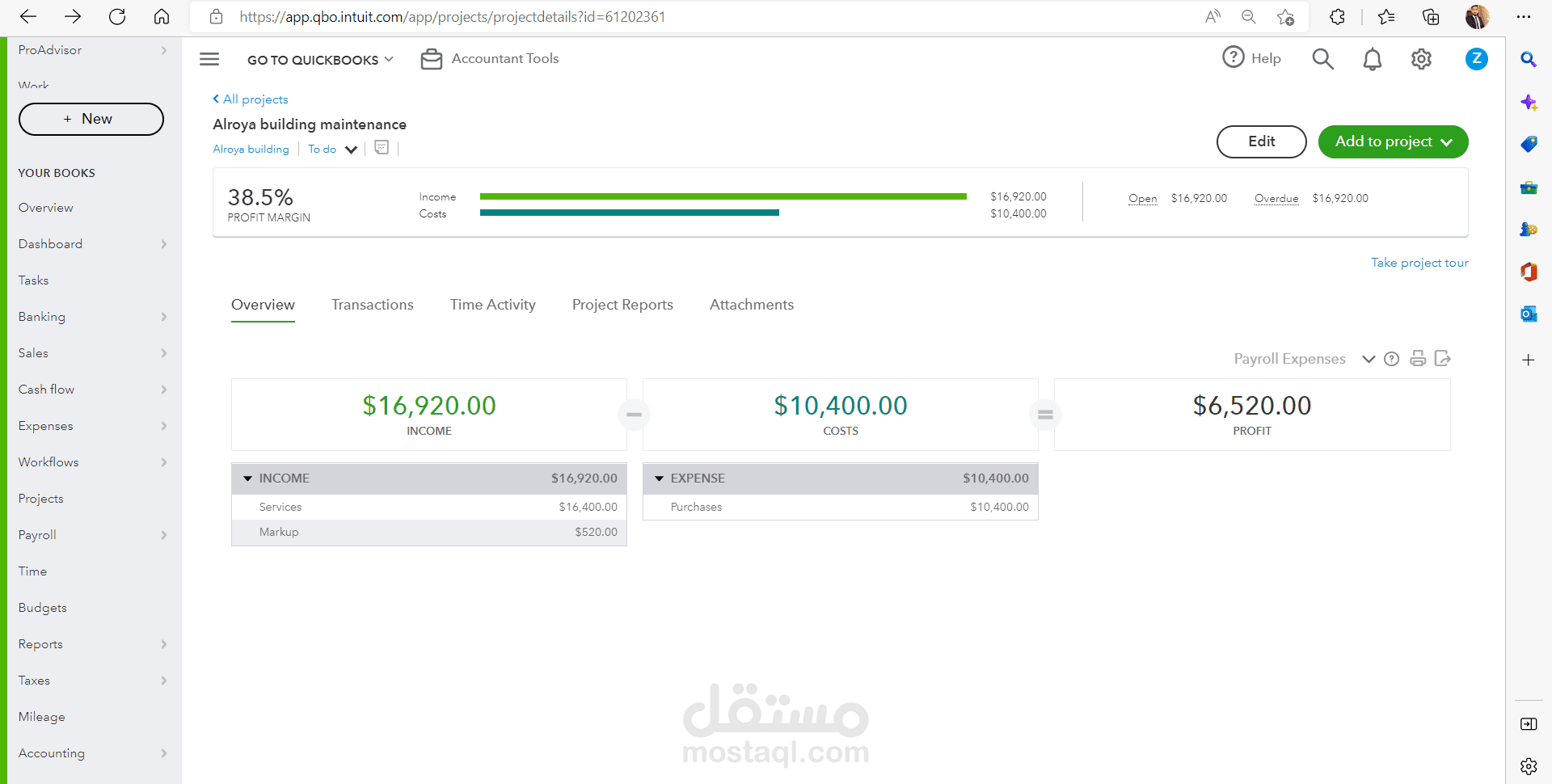Click the browser profile picture
Image resolution: width=1552 pixels, height=784 pixels.
[1477, 16]
